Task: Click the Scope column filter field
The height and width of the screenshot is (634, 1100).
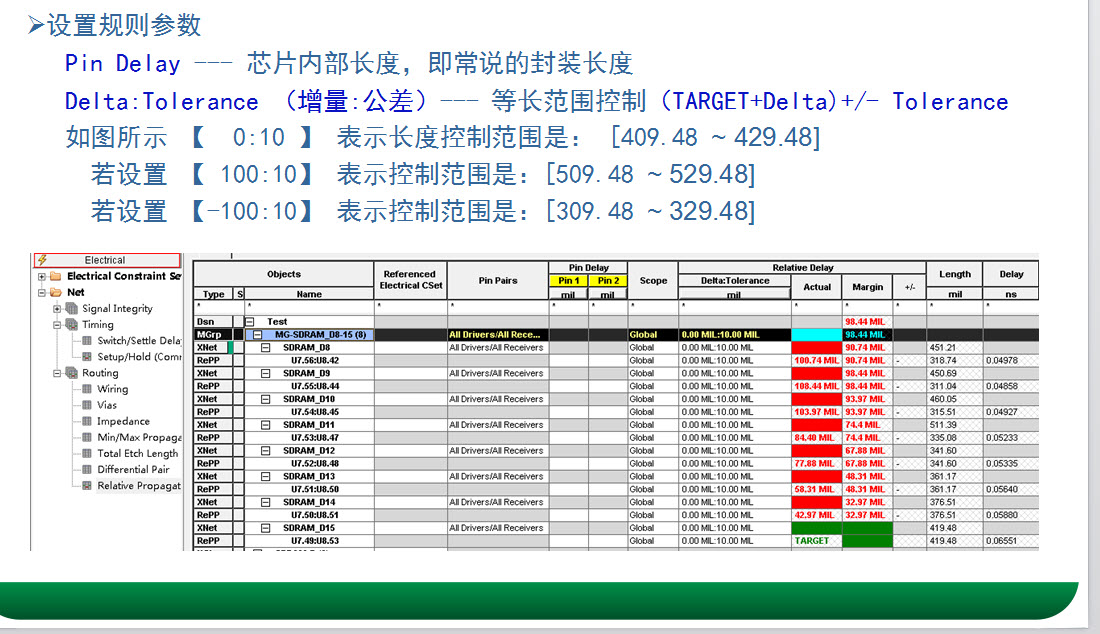Action: click(x=653, y=306)
